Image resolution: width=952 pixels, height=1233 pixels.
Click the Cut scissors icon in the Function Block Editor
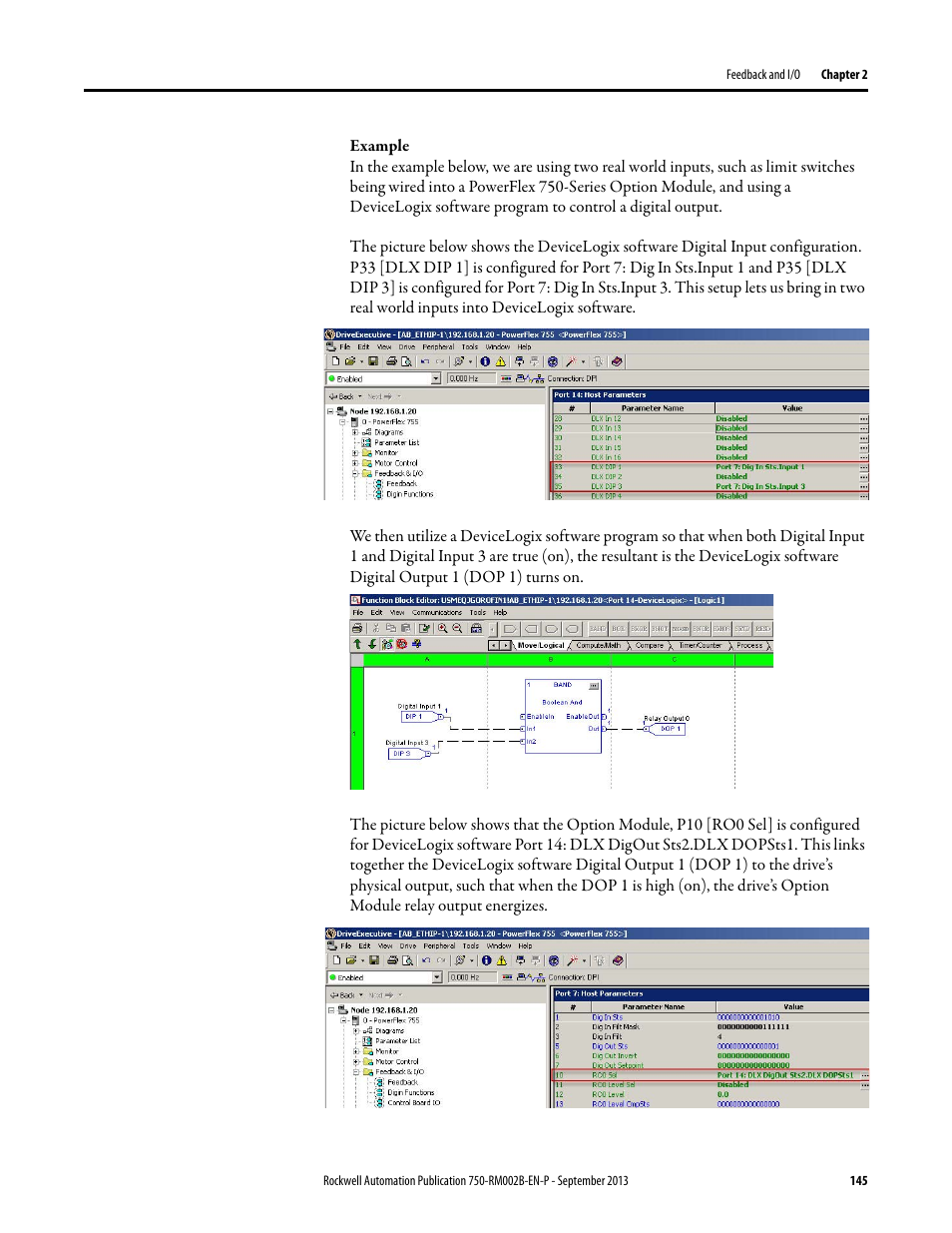[x=376, y=628]
